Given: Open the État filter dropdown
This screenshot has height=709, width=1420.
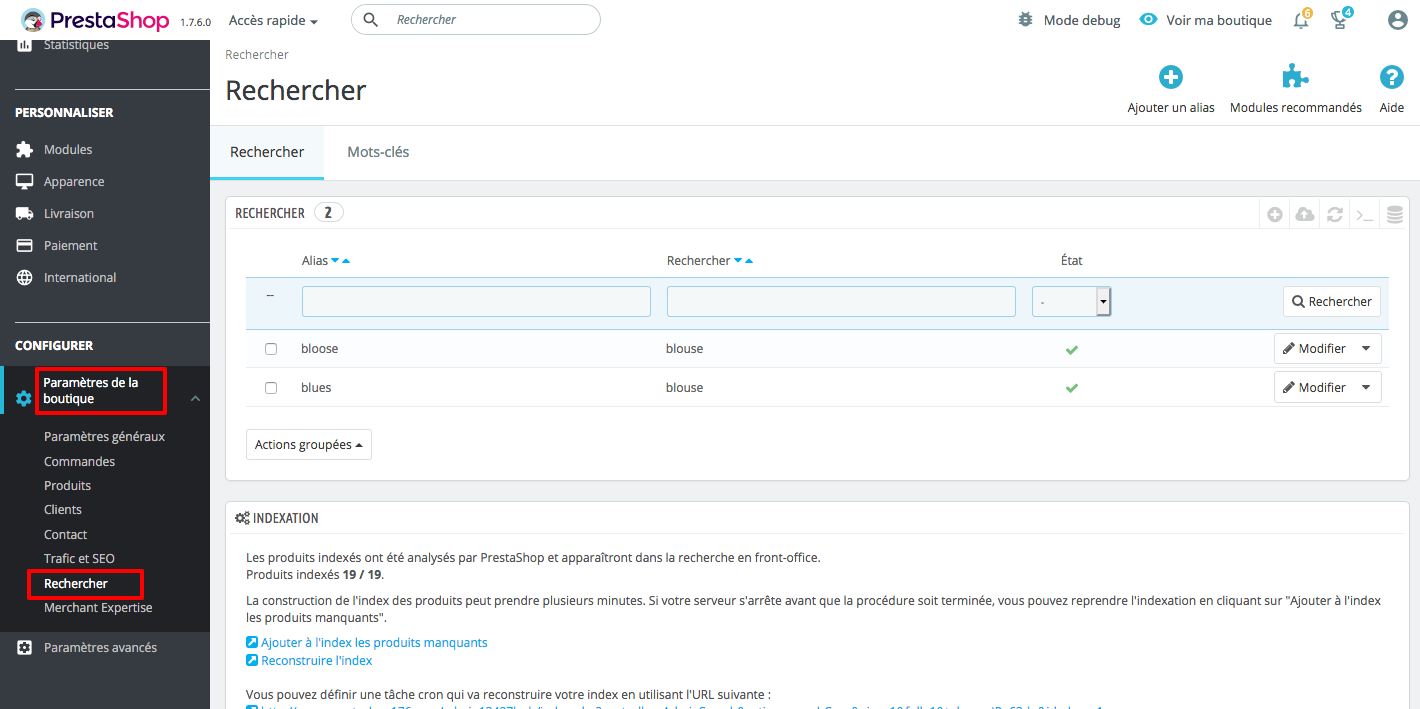Looking at the screenshot, I should [x=1071, y=301].
